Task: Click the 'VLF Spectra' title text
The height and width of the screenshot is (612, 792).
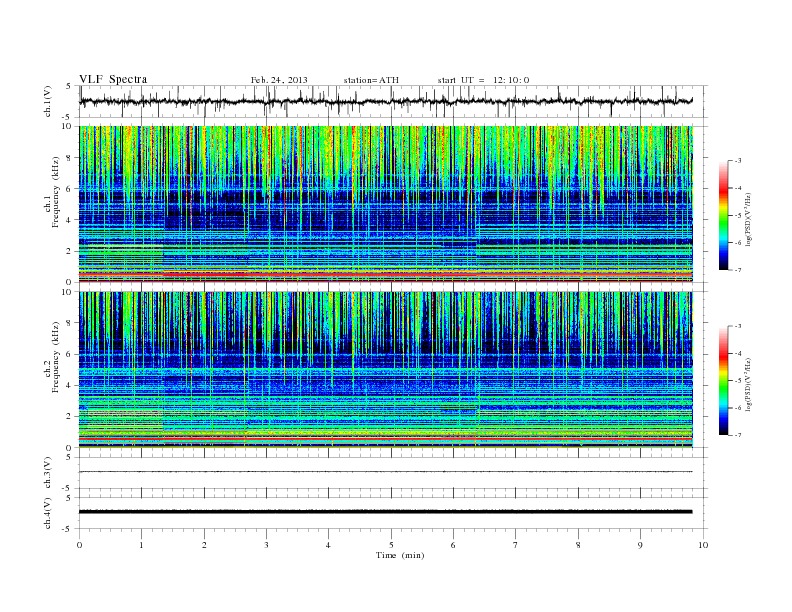Action: (x=113, y=79)
